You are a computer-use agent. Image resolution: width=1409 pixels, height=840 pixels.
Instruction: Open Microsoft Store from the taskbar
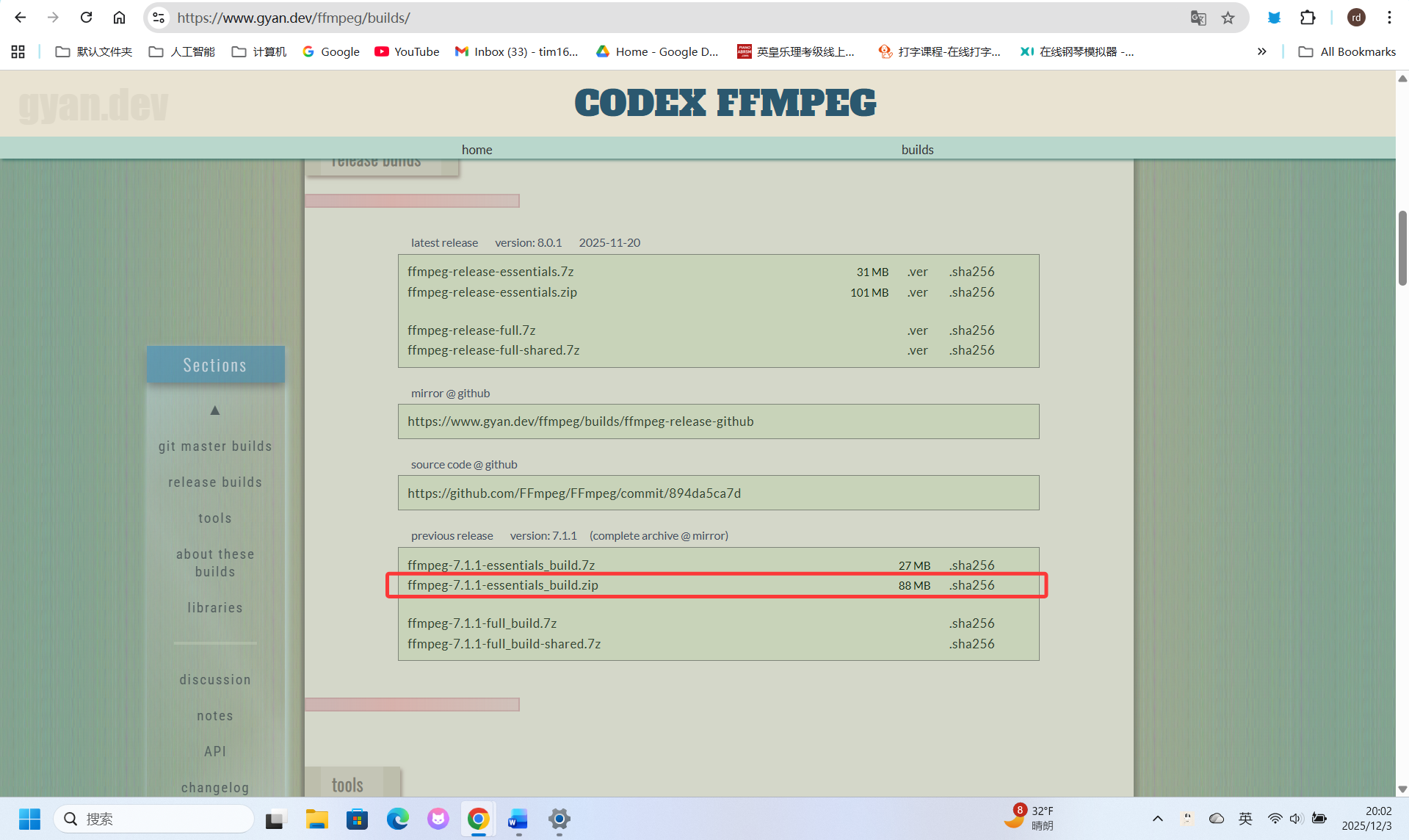pyautogui.click(x=358, y=819)
